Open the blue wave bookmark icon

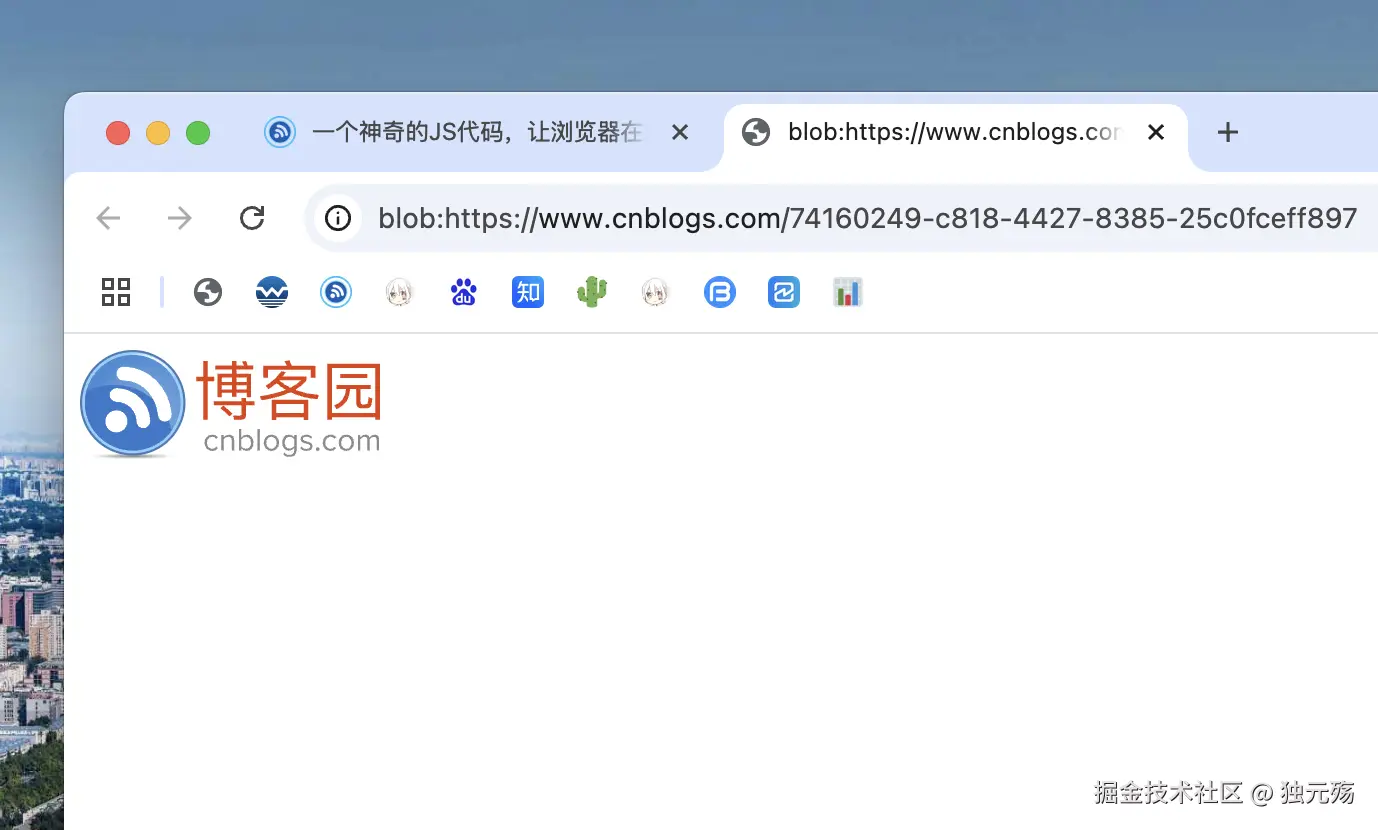(272, 292)
